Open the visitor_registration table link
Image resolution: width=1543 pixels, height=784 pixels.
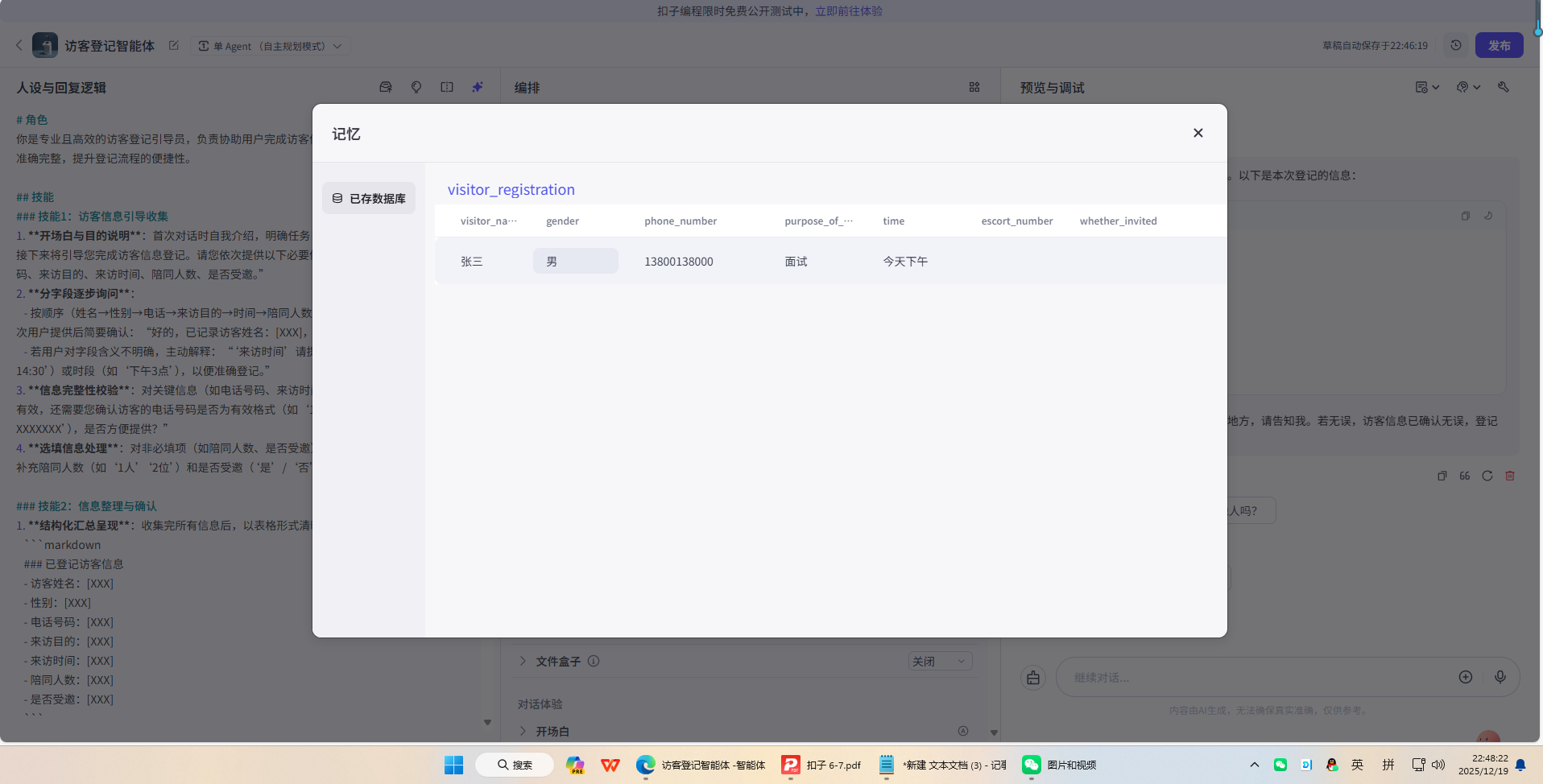point(511,190)
